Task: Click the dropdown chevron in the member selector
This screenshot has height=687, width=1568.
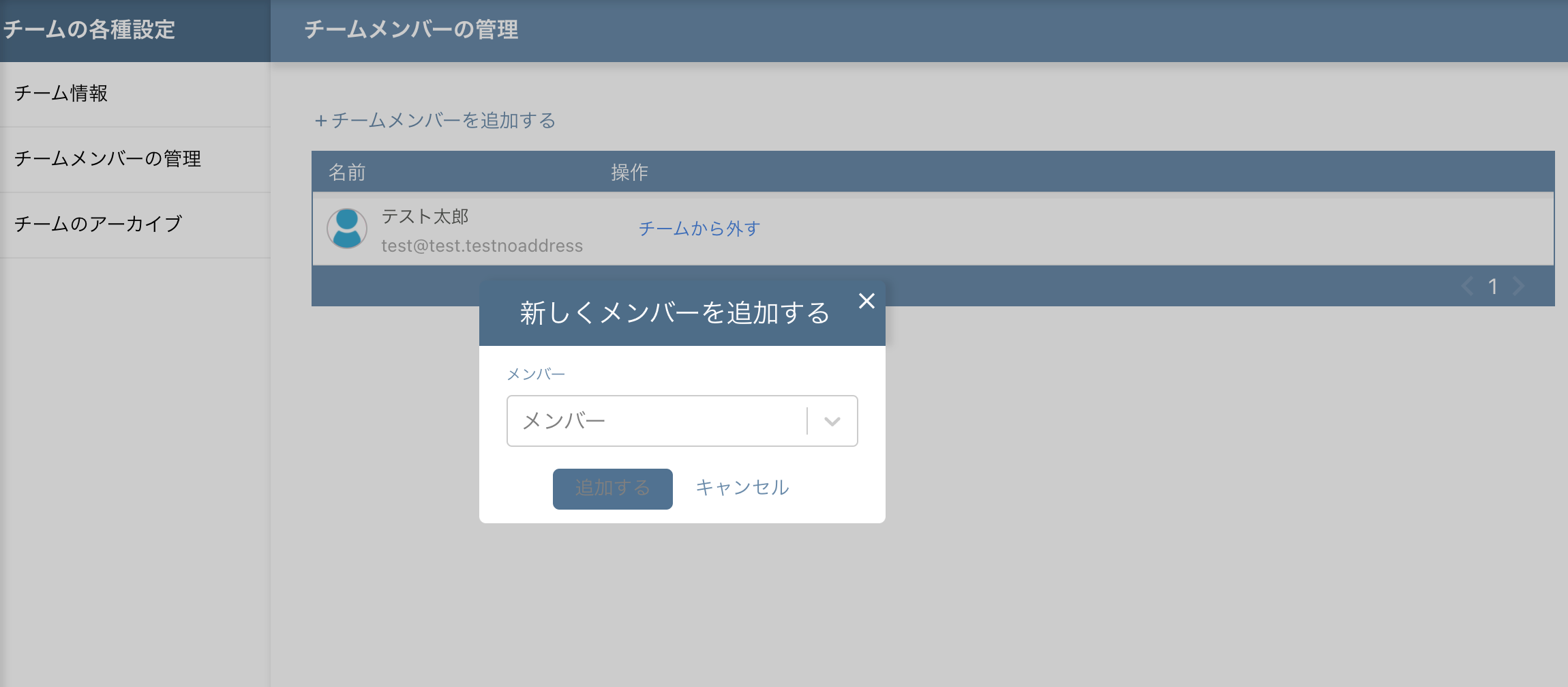Action: coord(831,421)
